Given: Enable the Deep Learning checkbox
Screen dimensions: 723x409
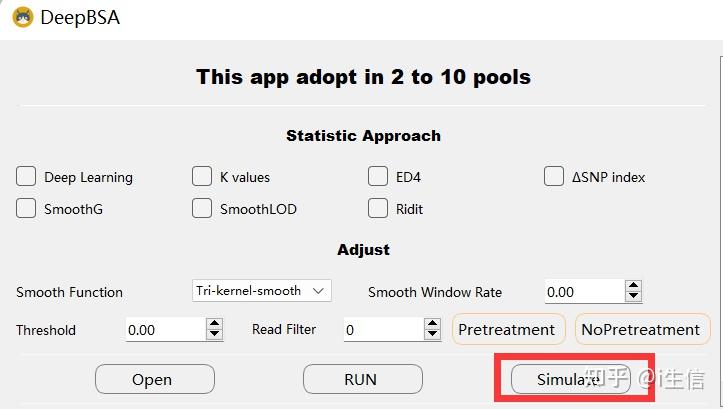Looking at the screenshot, I should point(26,177).
